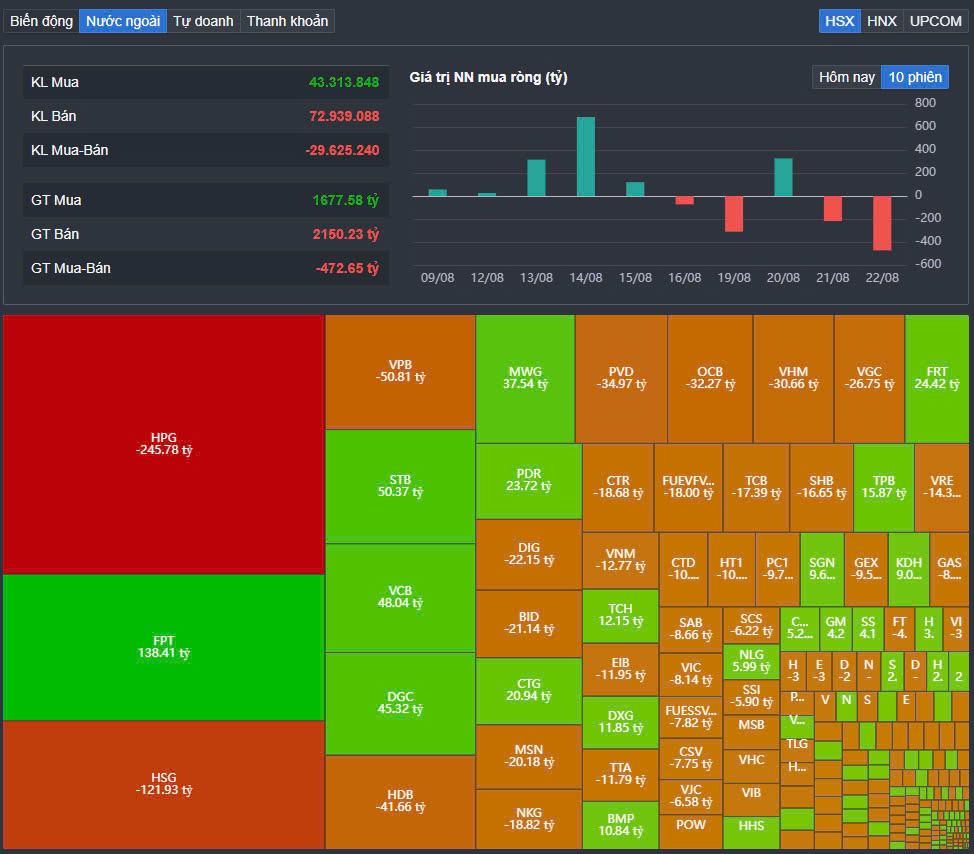Image resolution: width=974 pixels, height=854 pixels.
Task: Click the BID -21.14 tỷ tile
Action: click(x=529, y=623)
